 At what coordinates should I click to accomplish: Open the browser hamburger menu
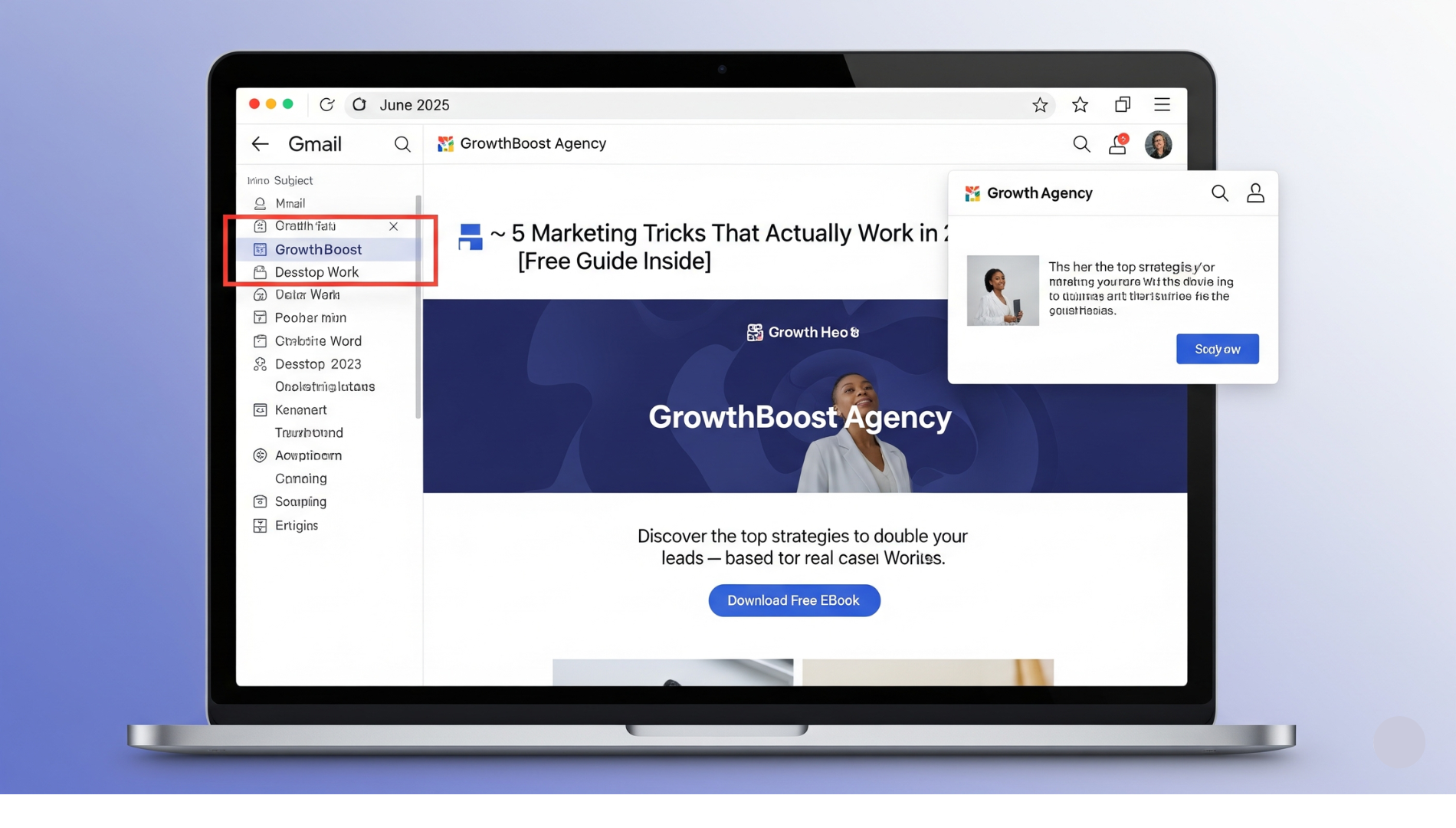(x=1162, y=104)
